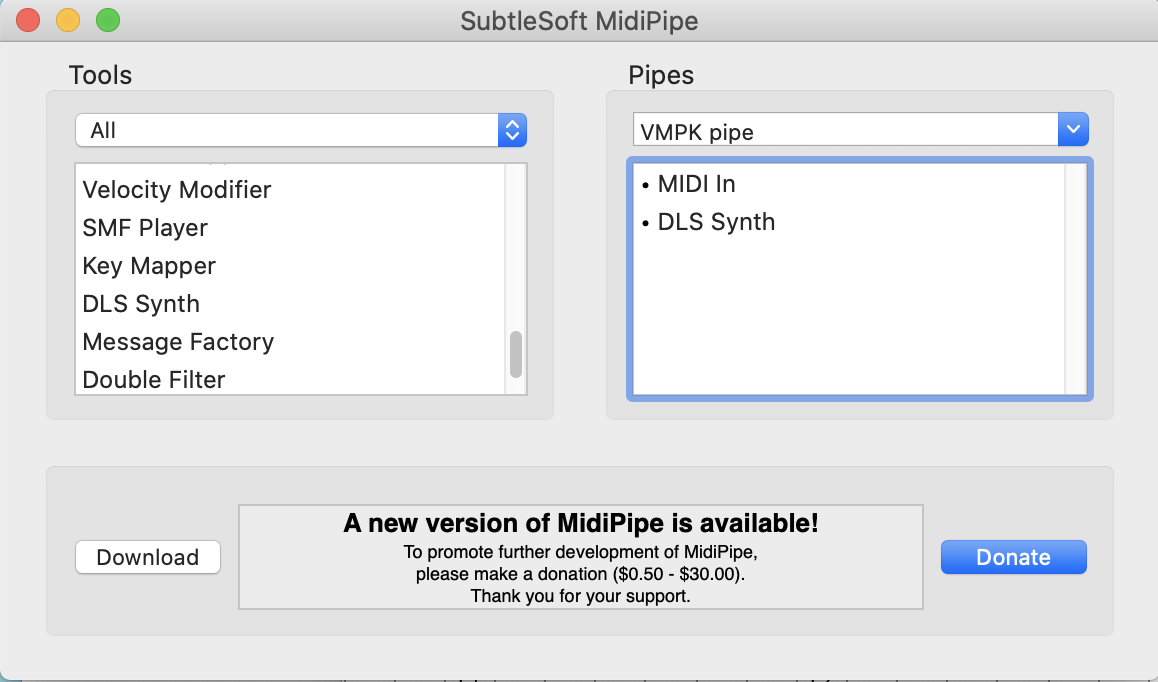Click the blue Donate button
The width and height of the screenshot is (1158, 682).
1013,557
